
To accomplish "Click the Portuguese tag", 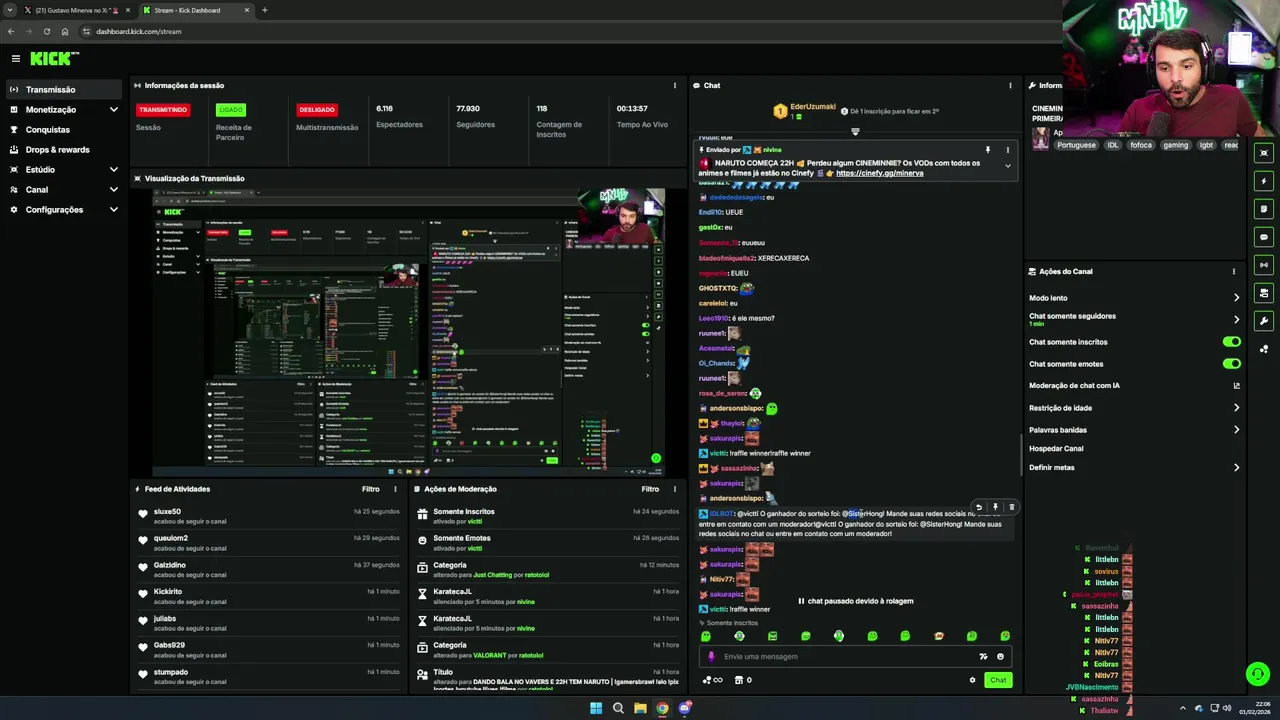I will coord(1076,145).
